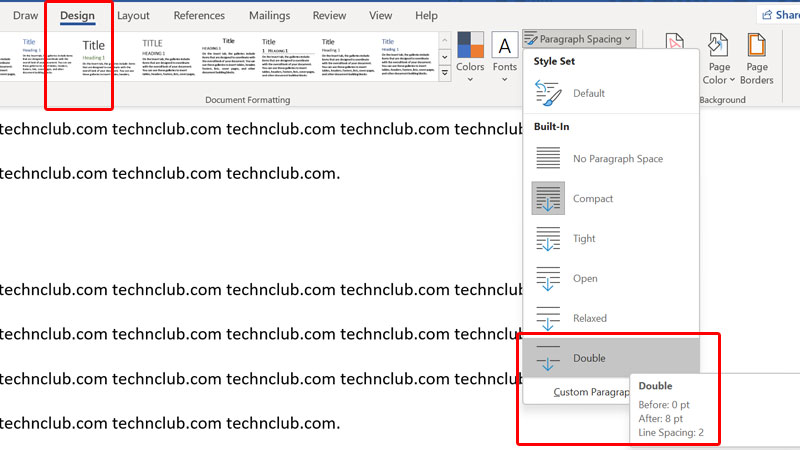
Task: Select the Open spacing option
Action: (611, 278)
